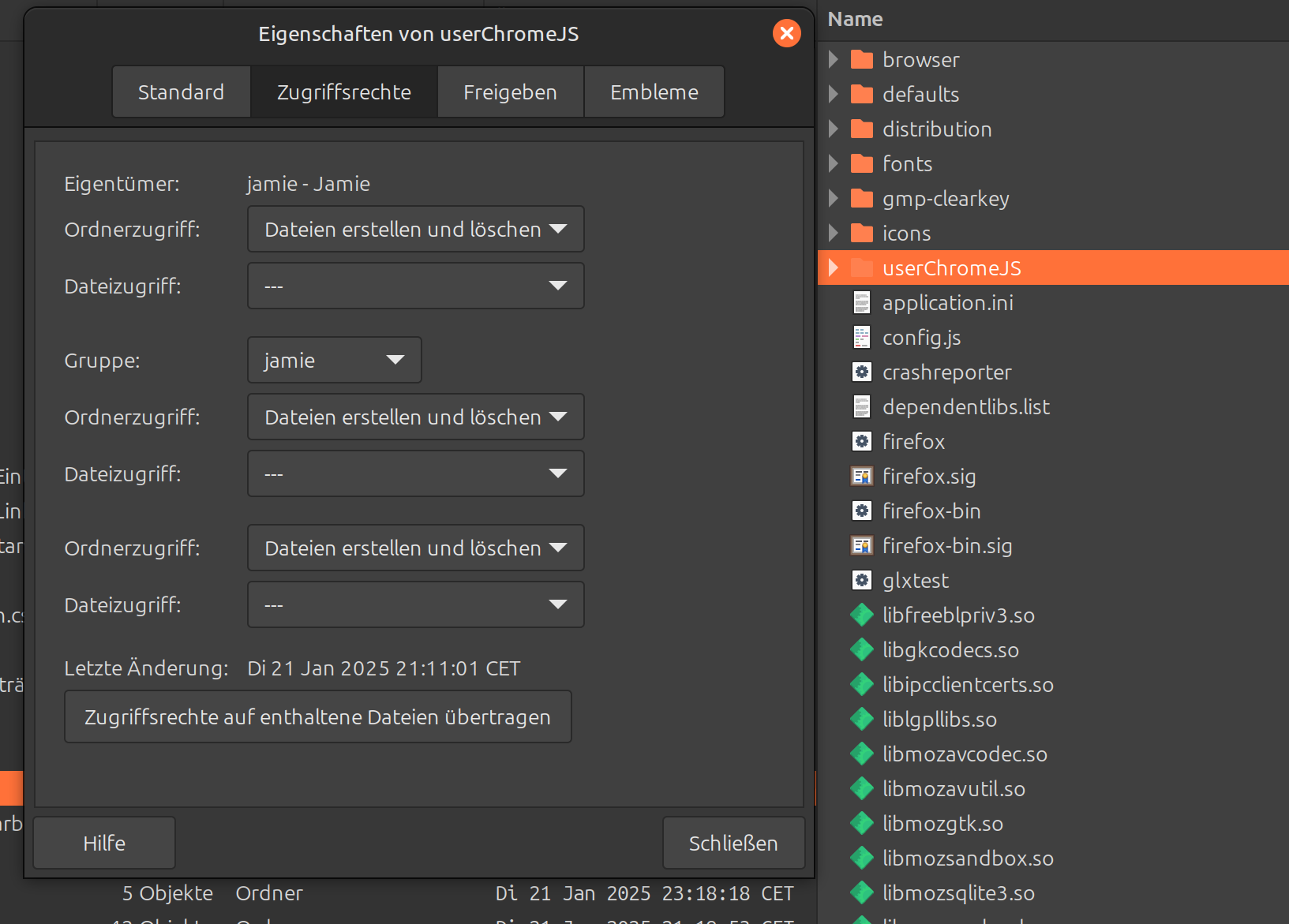The image size is (1289, 924).
Task: Click the firefox-bin executable icon
Action: pos(861,511)
